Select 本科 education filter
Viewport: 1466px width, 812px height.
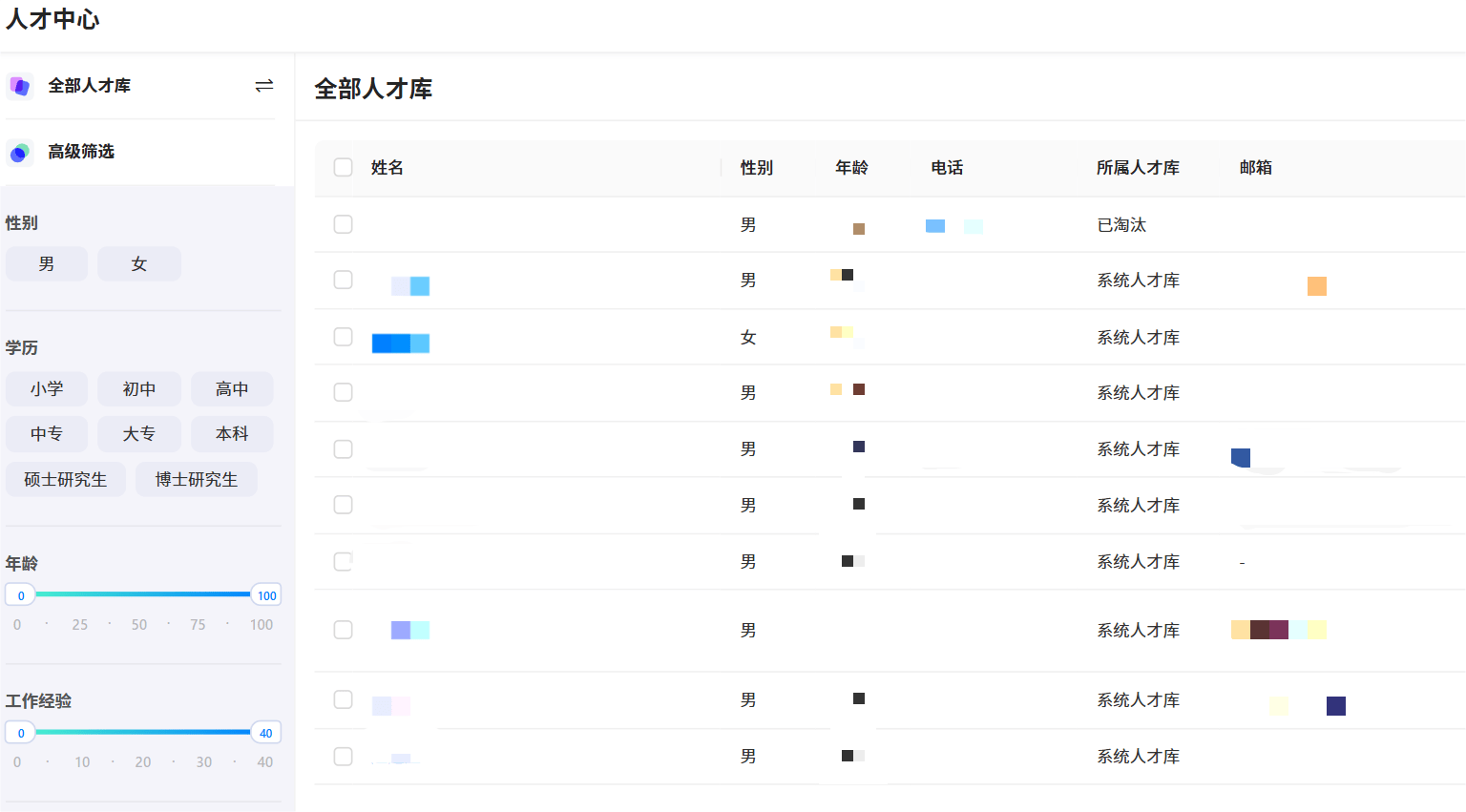(x=232, y=434)
